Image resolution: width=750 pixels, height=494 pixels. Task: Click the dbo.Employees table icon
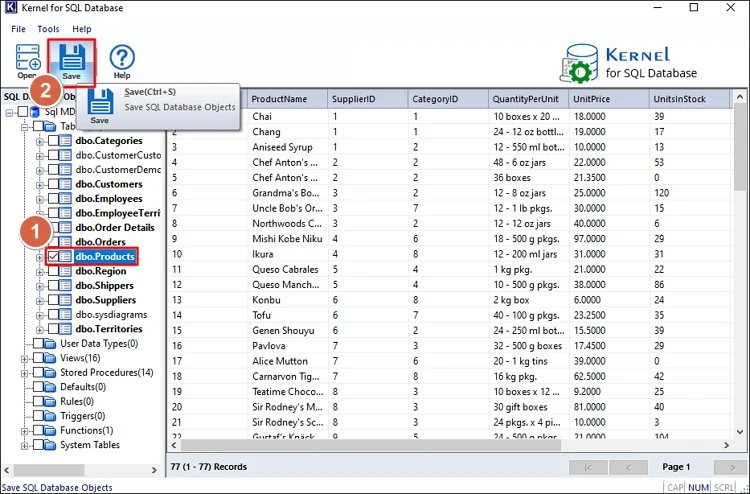click(x=66, y=198)
